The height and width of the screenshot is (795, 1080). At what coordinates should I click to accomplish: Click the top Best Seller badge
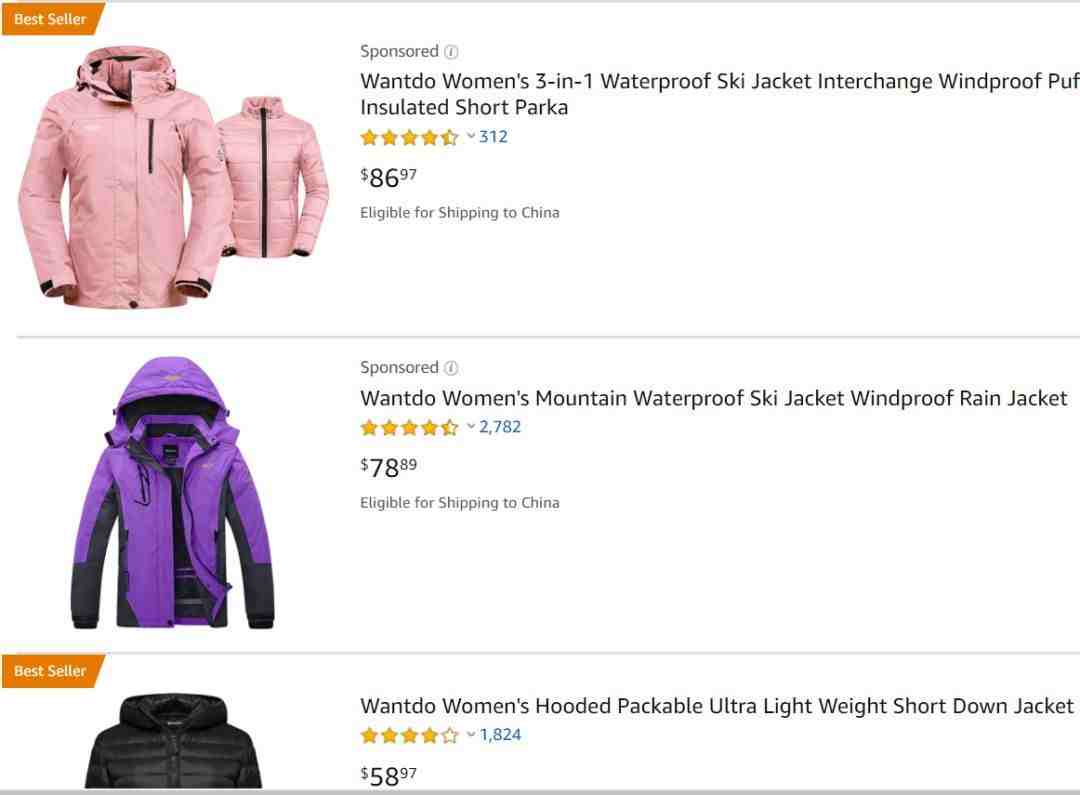tap(52, 19)
